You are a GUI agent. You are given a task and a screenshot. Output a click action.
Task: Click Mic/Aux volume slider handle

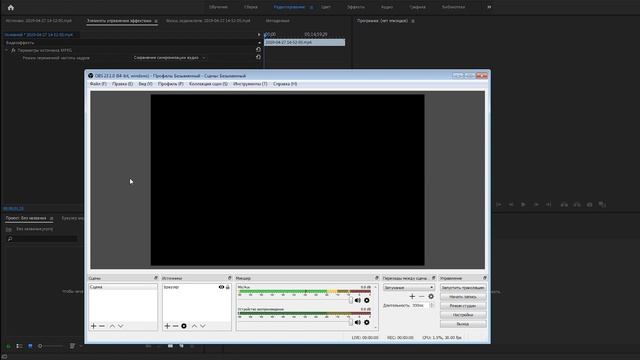point(351,300)
